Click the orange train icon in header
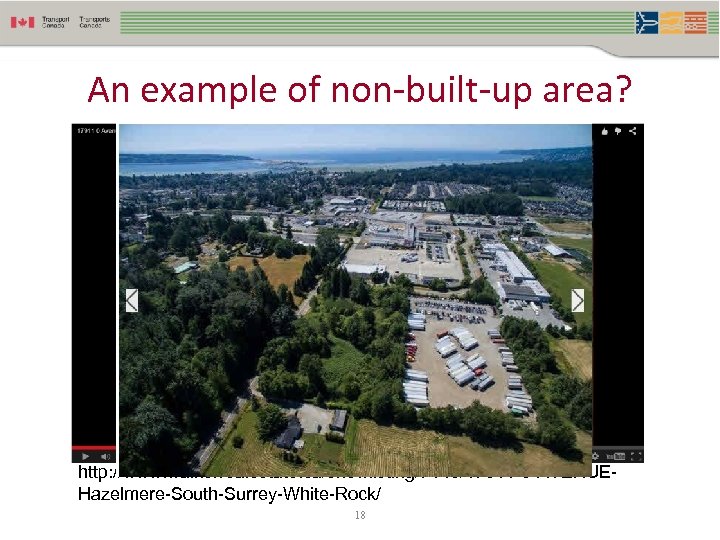Viewport: 720px width, 540px height. coord(696,22)
